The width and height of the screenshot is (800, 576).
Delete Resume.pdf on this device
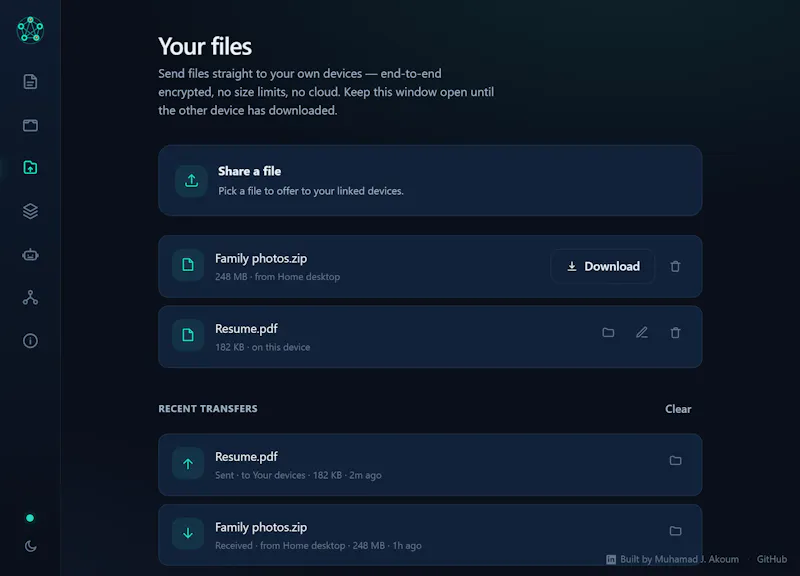click(x=675, y=333)
